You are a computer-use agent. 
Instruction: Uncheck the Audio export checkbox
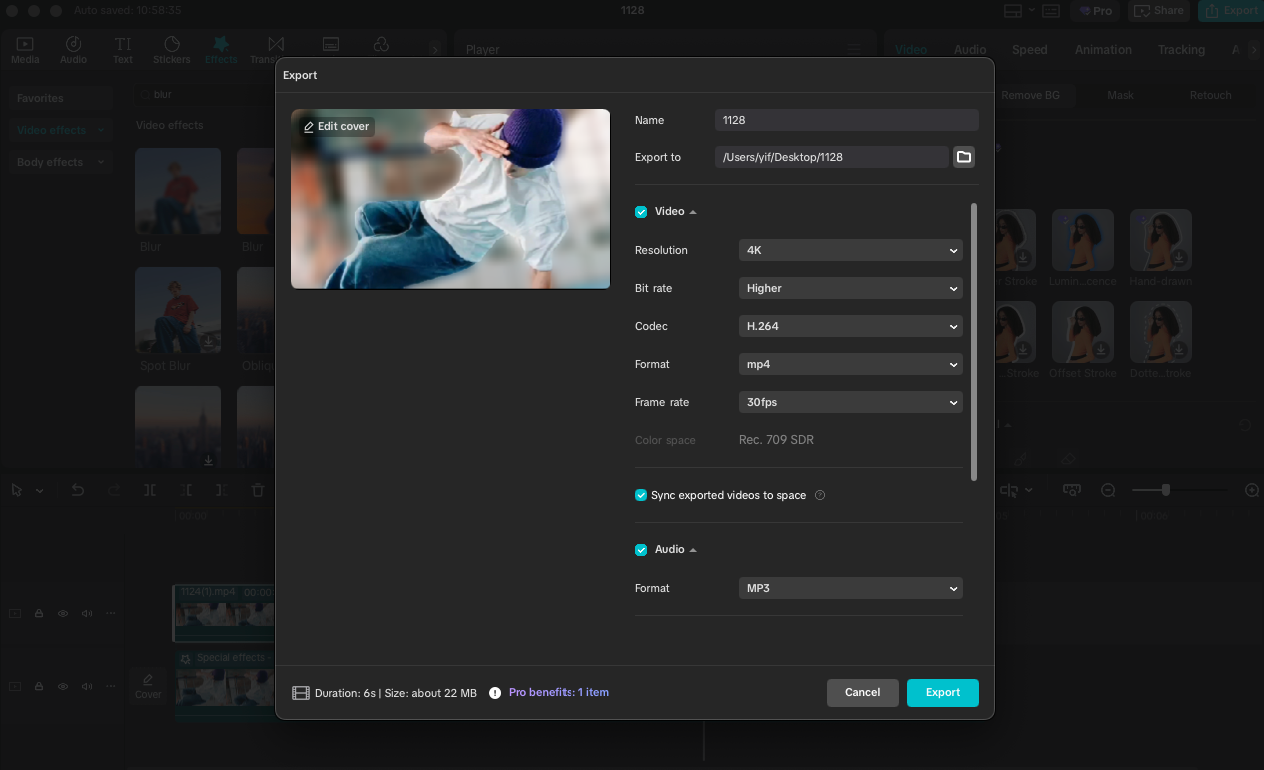(x=640, y=549)
